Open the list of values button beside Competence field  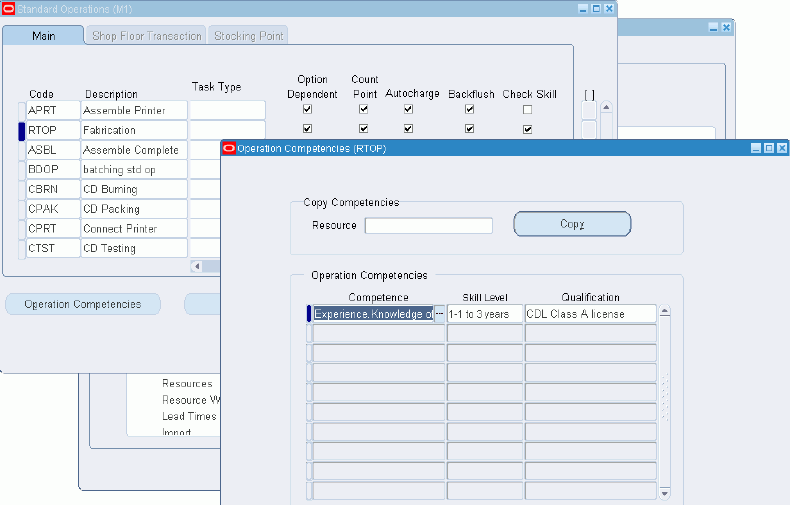pyautogui.click(x=439, y=313)
